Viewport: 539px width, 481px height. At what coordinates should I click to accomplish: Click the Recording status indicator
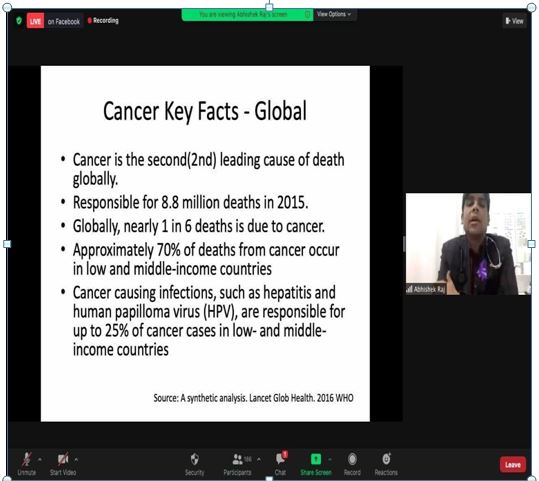tap(103, 21)
